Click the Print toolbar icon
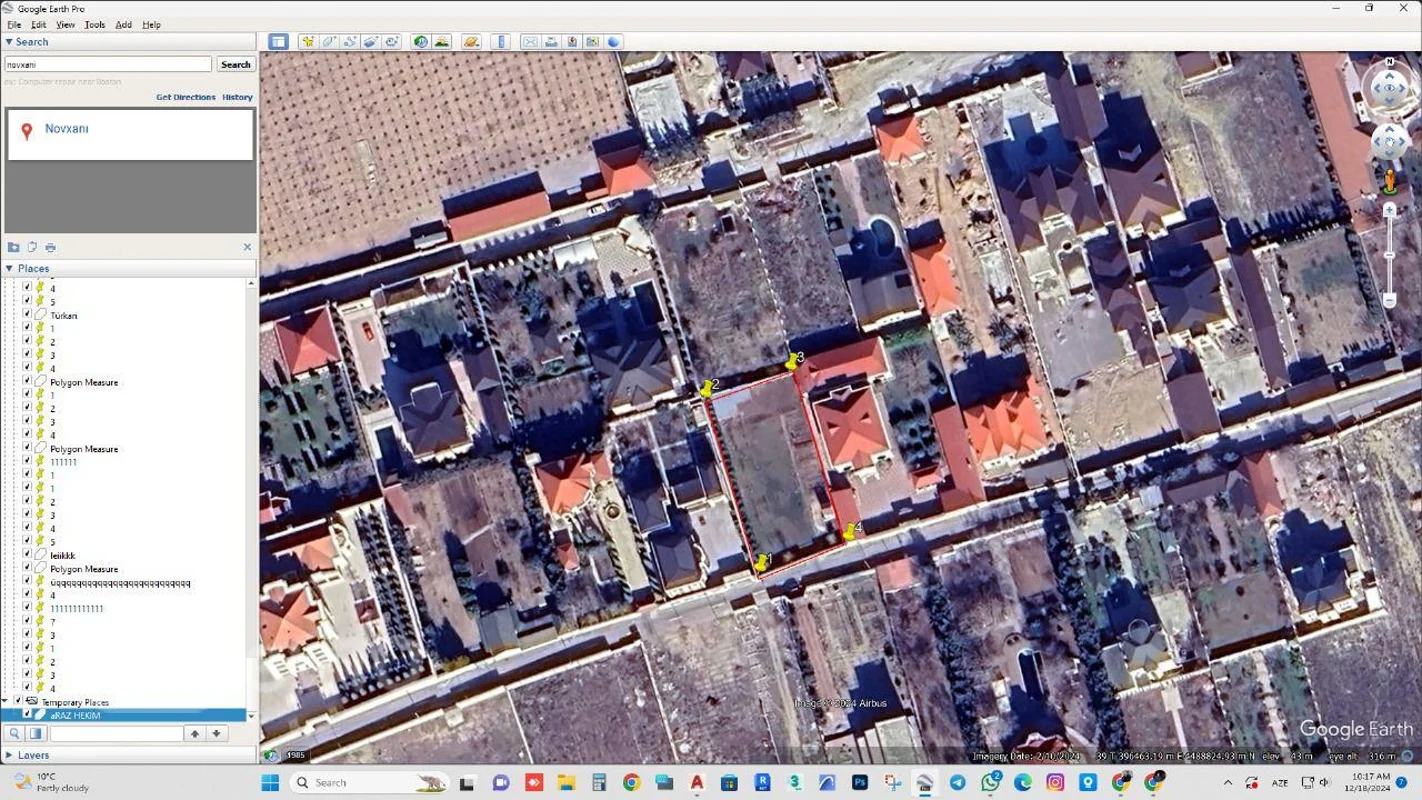 click(551, 42)
